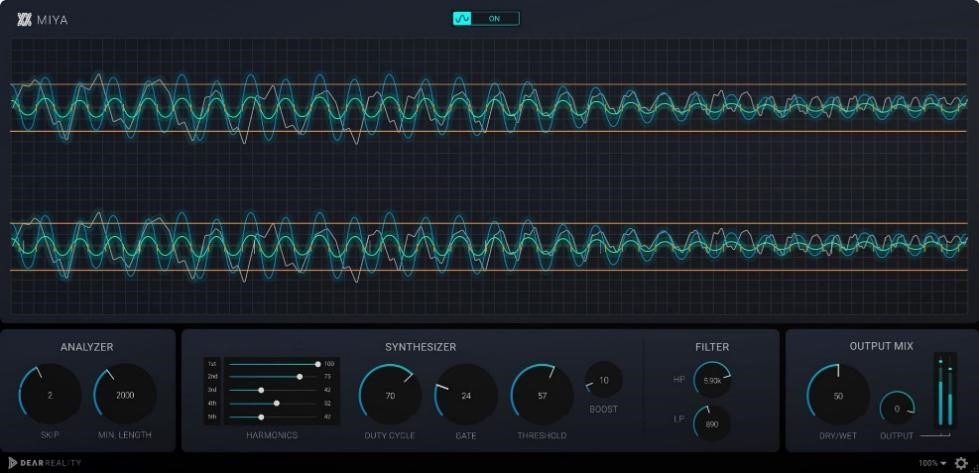This screenshot has height=473, width=979.
Task: Click the OUTPUT gain knob
Action: pos(897,409)
